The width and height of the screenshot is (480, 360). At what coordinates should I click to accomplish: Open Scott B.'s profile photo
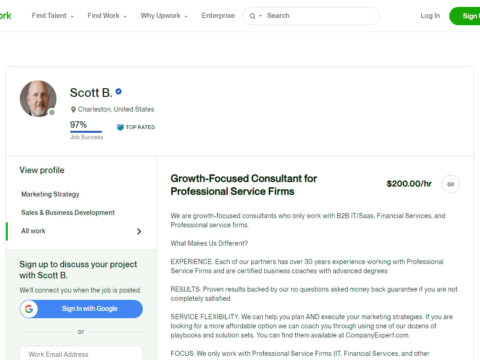tap(38, 99)
